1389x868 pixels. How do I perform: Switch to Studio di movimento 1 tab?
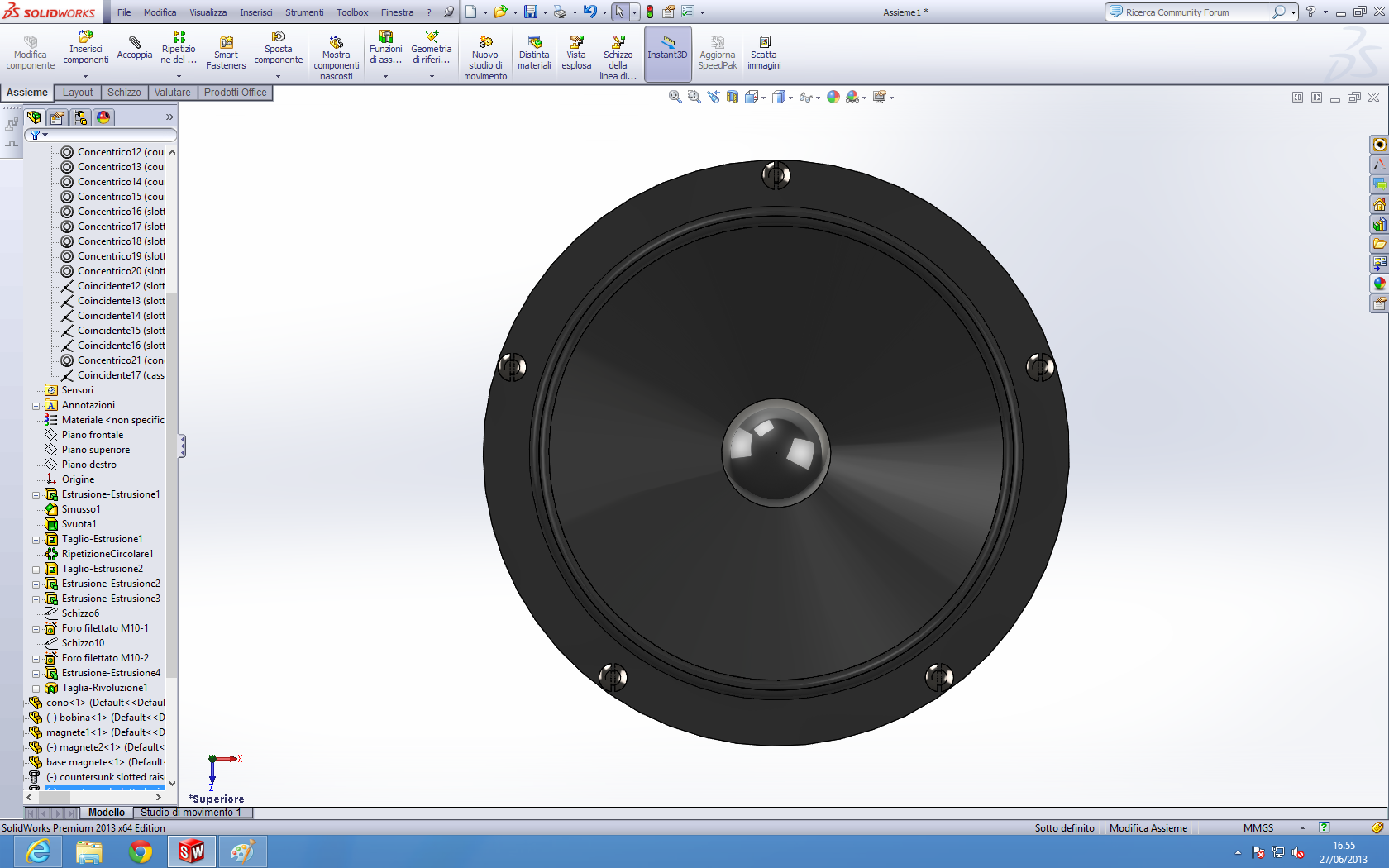(191, 813)
